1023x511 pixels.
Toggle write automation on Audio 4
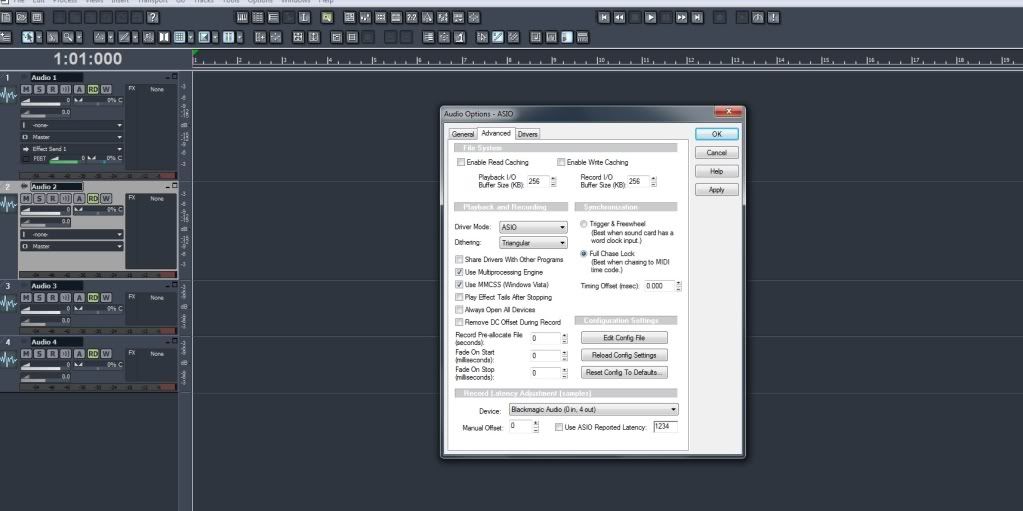pyautogui.click(x=106, y=353)
